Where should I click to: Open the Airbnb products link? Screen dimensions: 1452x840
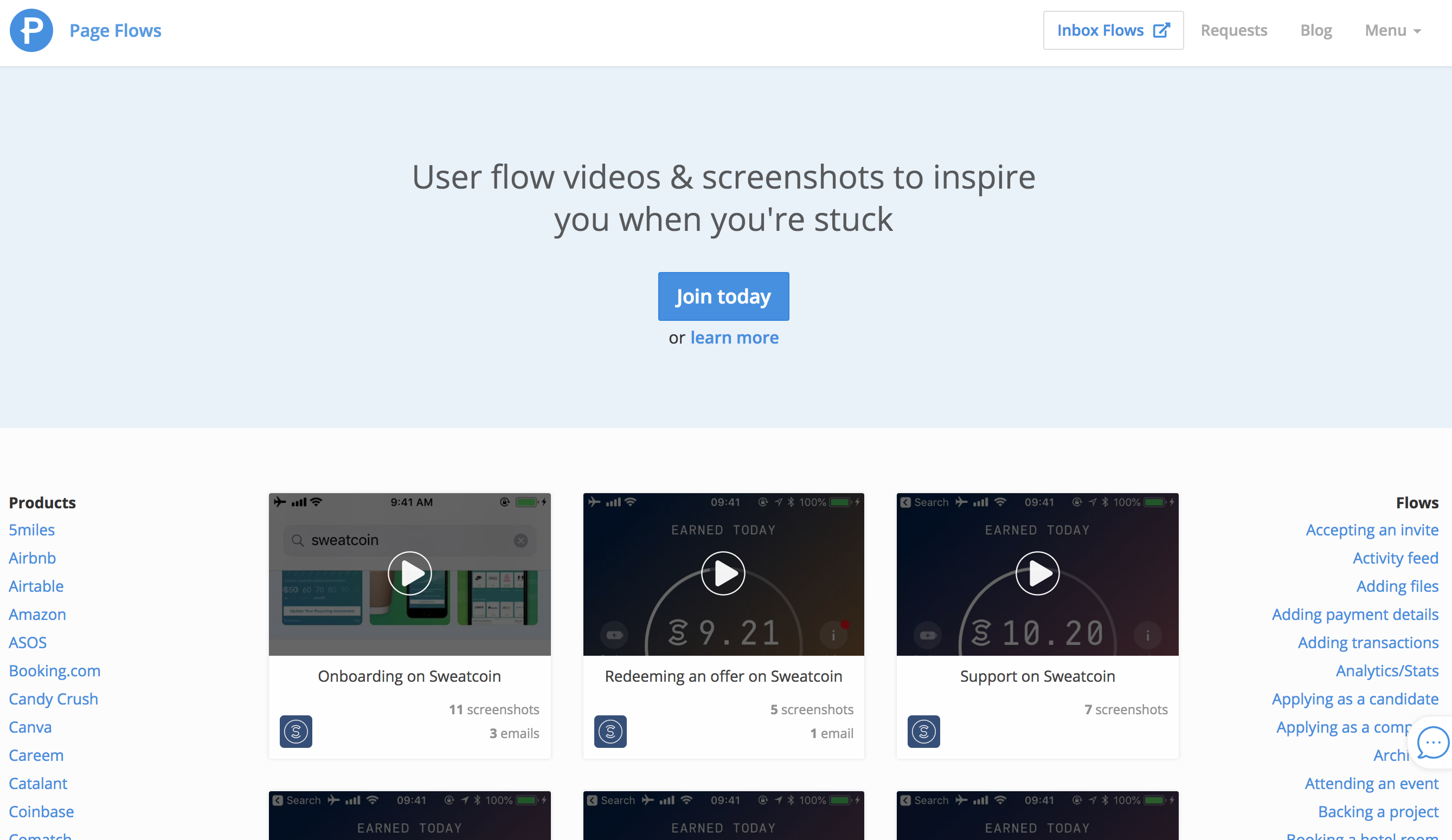coord(33,557)
